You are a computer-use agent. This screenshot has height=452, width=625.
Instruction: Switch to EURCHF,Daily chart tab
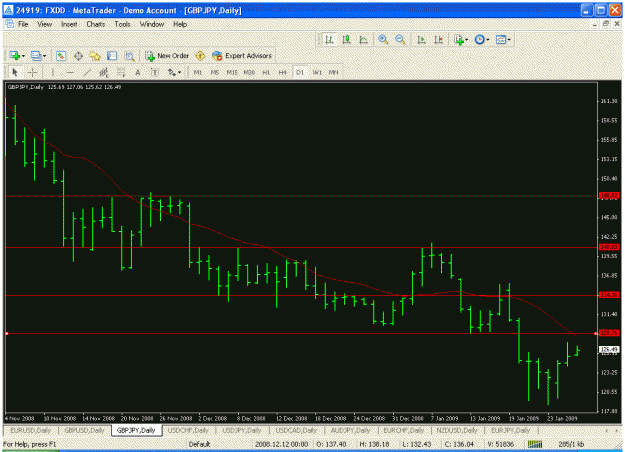[x=404, y=430]
